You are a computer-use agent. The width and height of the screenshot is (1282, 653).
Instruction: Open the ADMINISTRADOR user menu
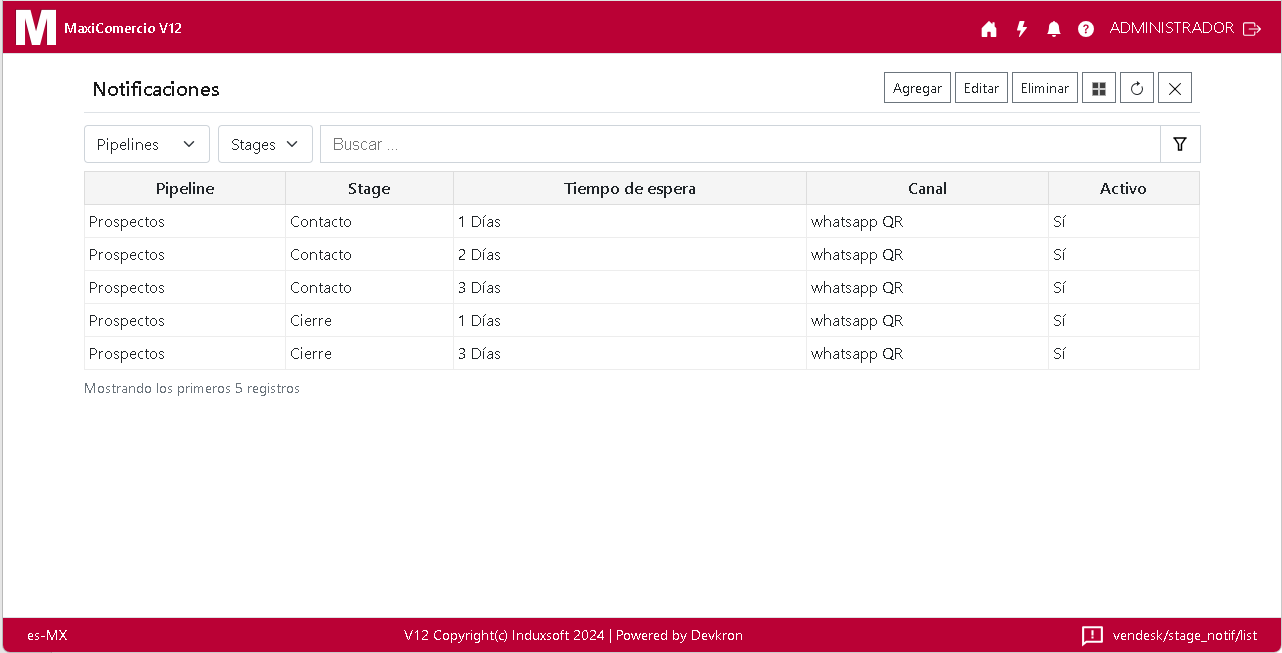point(1171,28)
